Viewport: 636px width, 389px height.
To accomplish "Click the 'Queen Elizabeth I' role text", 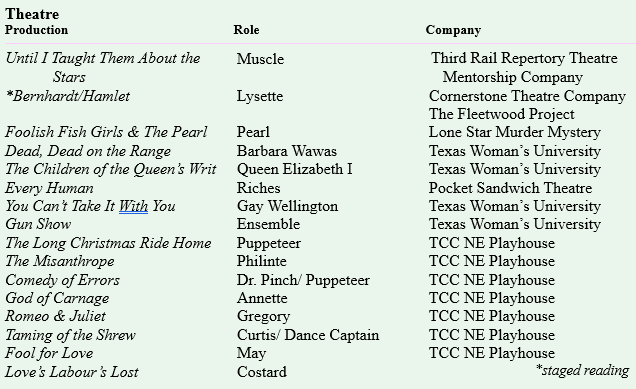I will pyautogui.click(x=294, y=169).
